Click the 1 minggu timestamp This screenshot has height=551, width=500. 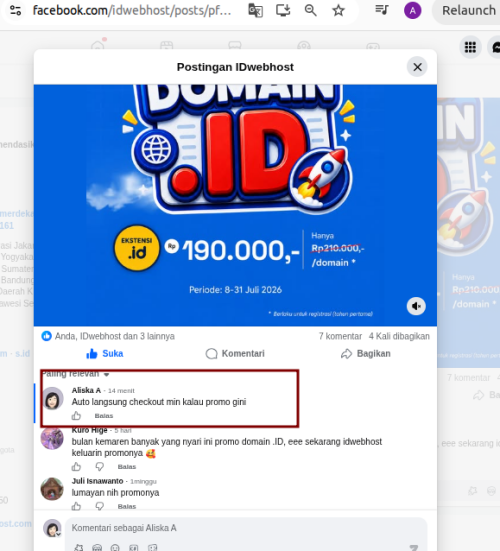143,481
